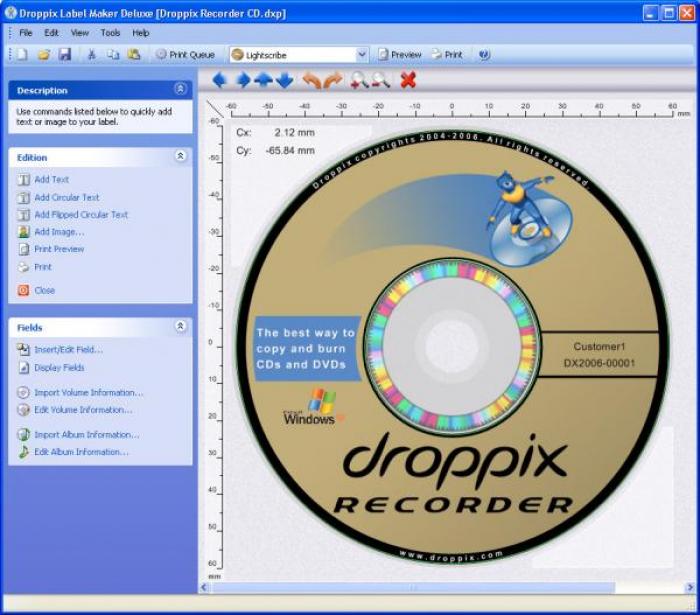
Task: Click the Cy value -65.84 mm
Action: 290,150
